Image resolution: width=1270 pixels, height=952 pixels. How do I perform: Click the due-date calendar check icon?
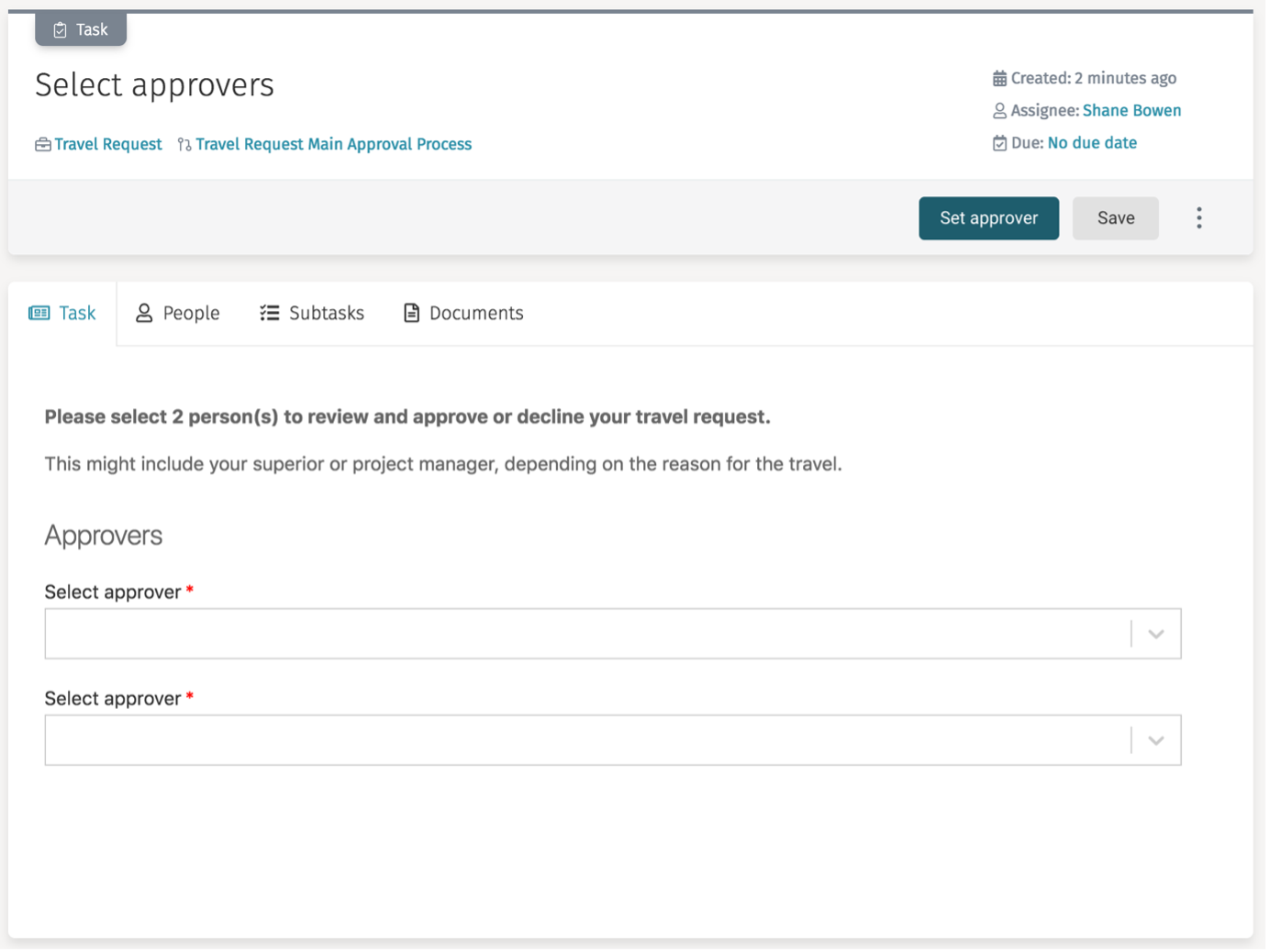coord(1001,142)
